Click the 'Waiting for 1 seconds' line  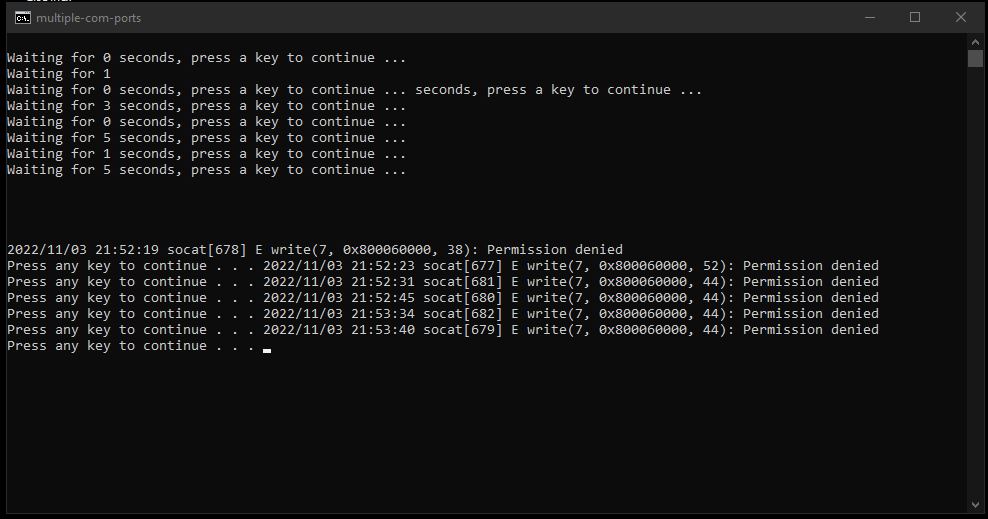click(206, 154)
